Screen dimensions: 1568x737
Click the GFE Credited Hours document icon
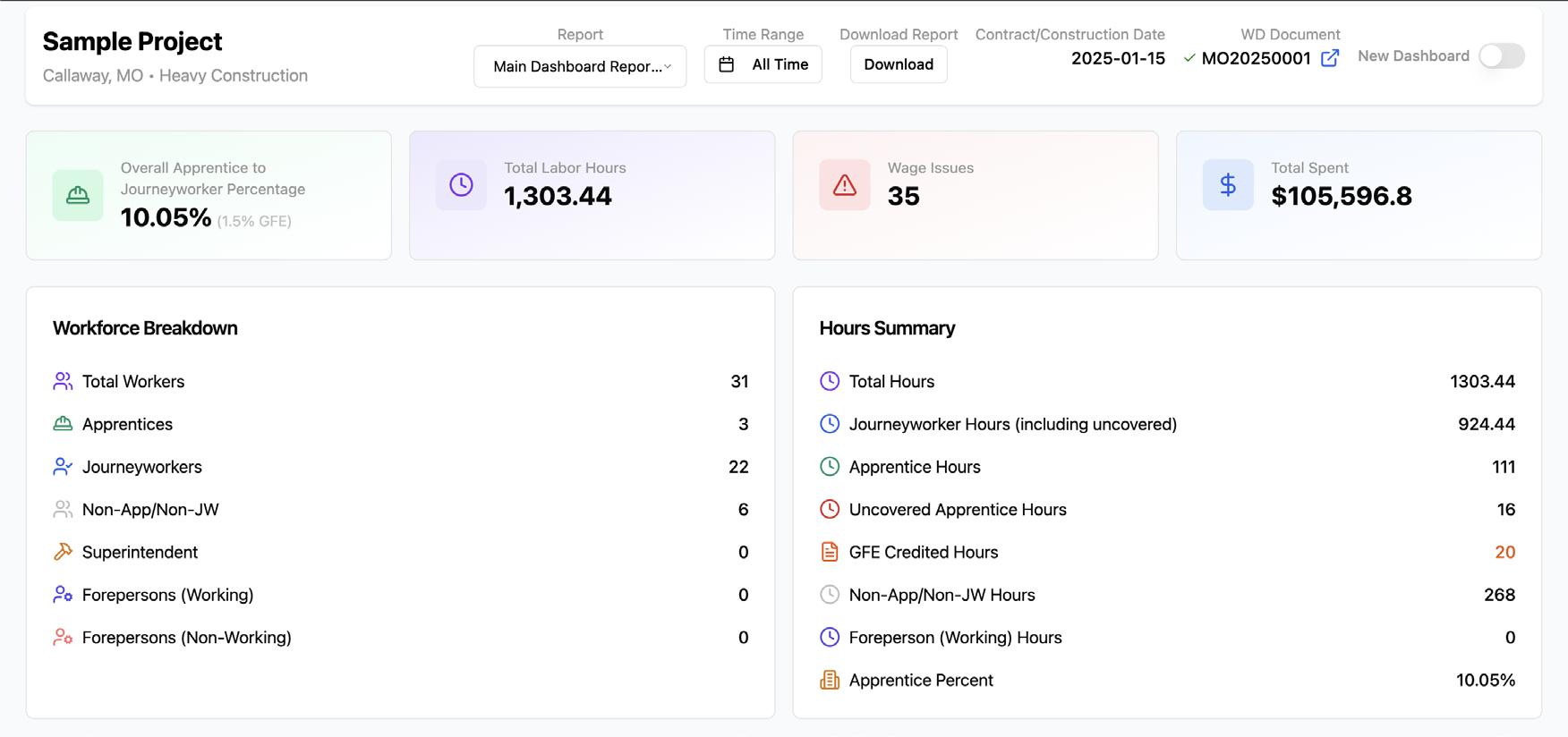point(830,552)
